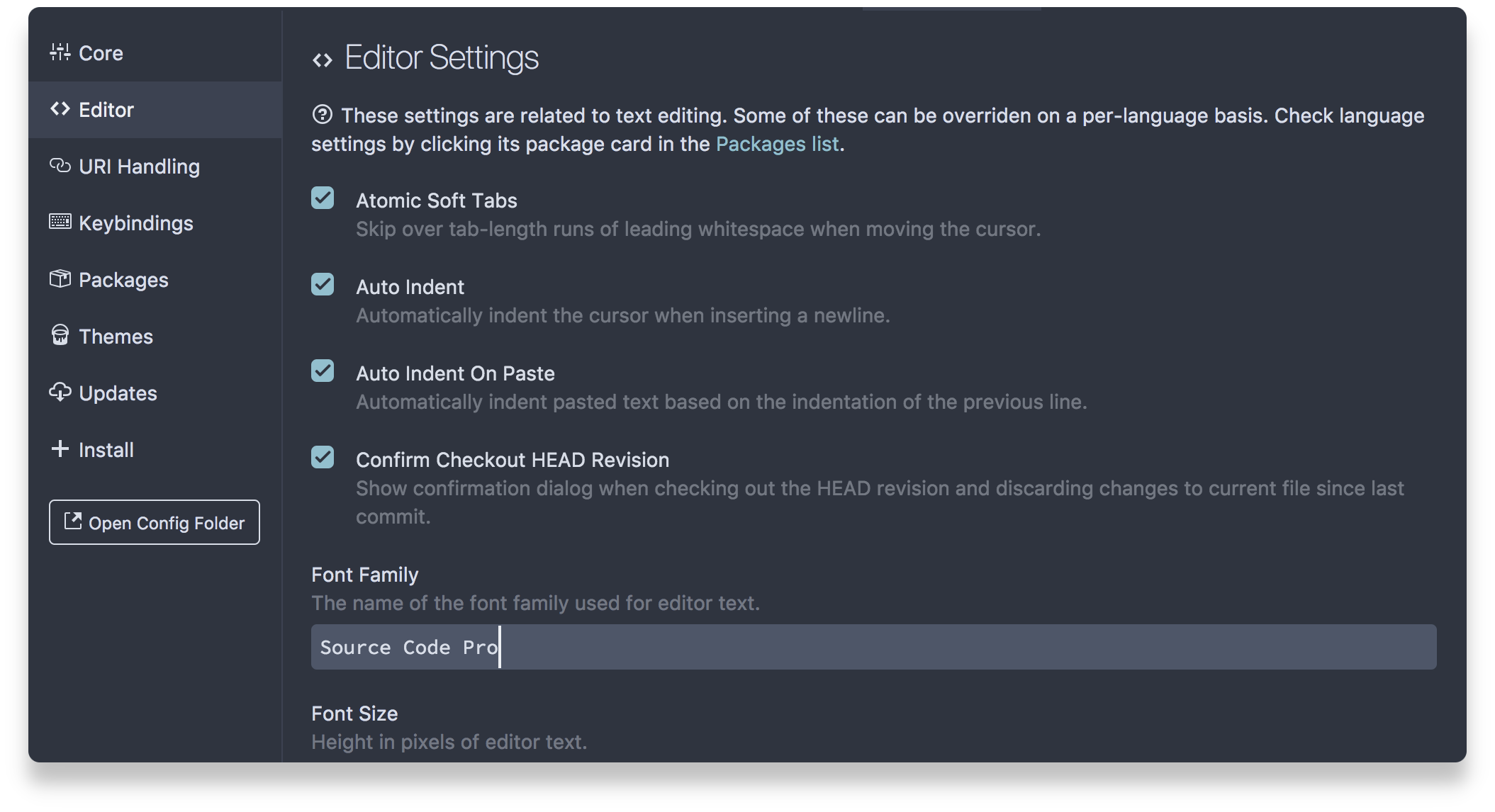Viewport: 1495px width, 812px height.
Task: Disable the Auto Indent checkbox
Action: (323, 285)
